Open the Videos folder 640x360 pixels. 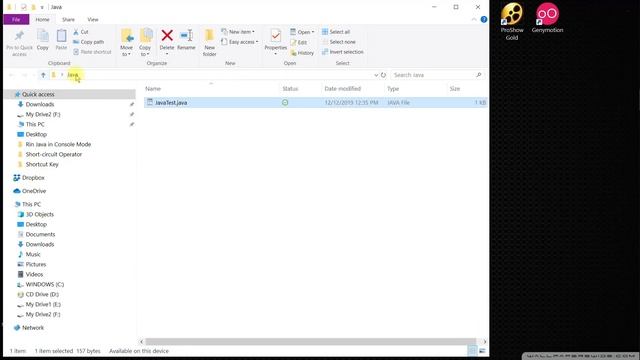coord(34,274)
